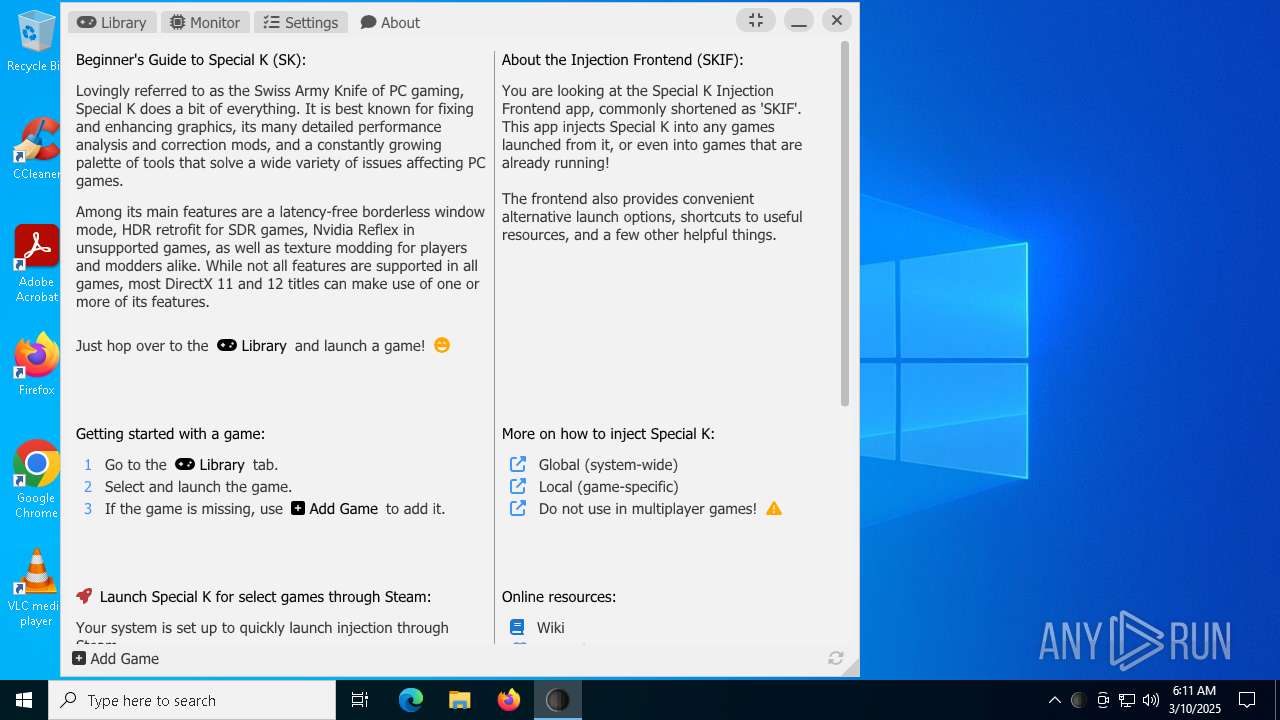Image resolution: width=1280 pixels, height=720 pixels.
Task: Open the Settings tab
Action: click(x=301, y=22)
